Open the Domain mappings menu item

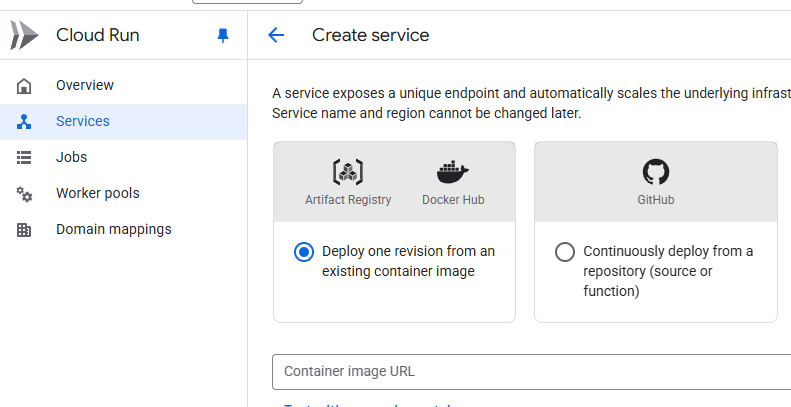click(x=114, y=229)
